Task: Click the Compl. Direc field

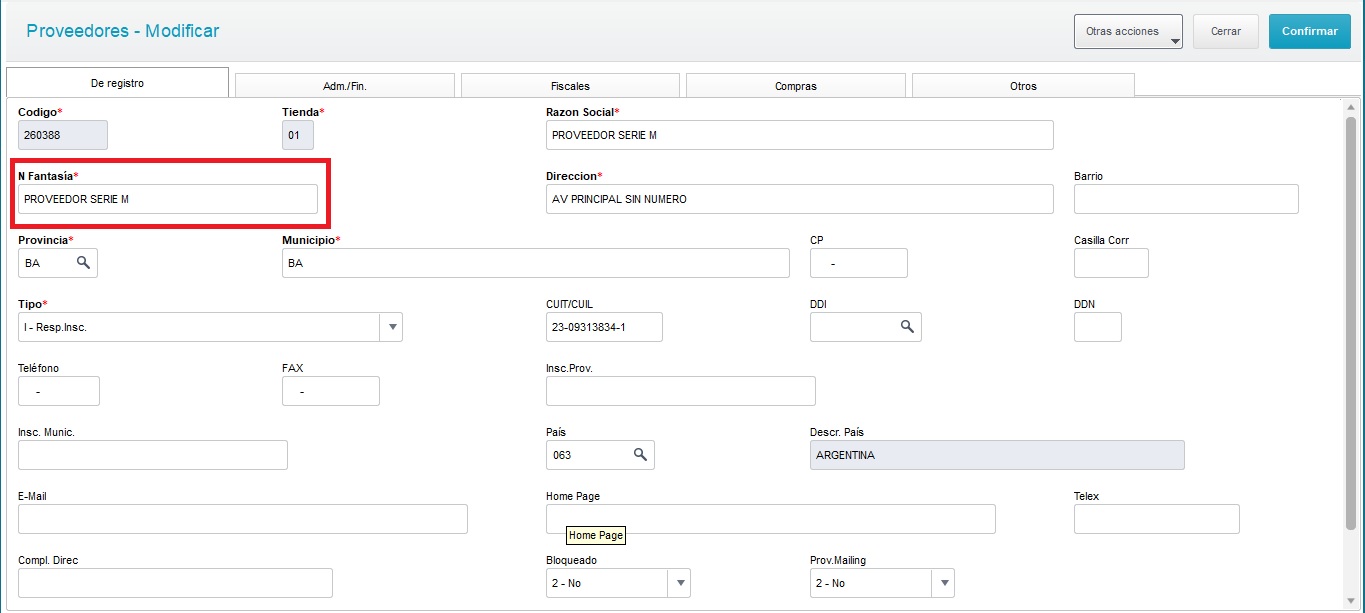Action: coord(175,583)
